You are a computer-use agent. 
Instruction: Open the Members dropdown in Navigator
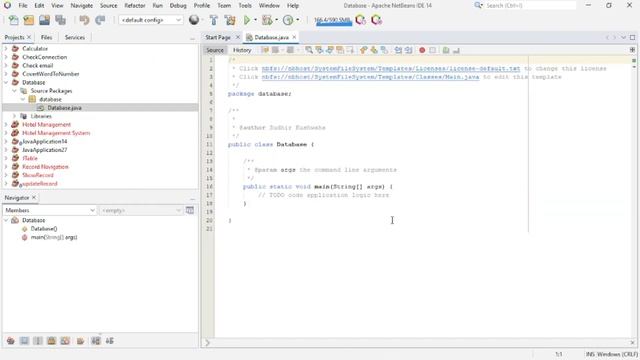tap(49, 210)
